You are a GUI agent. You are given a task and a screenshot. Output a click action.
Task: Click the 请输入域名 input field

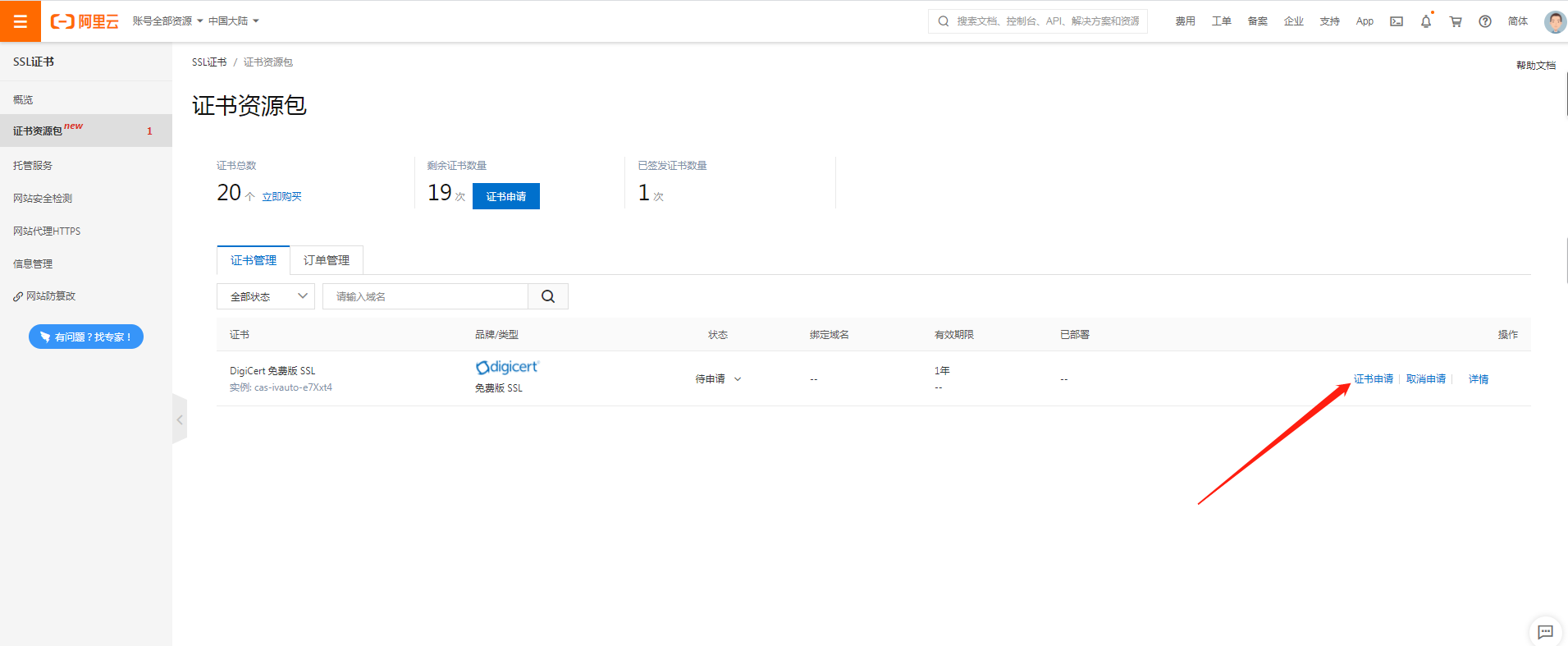(x=425, y=296)
